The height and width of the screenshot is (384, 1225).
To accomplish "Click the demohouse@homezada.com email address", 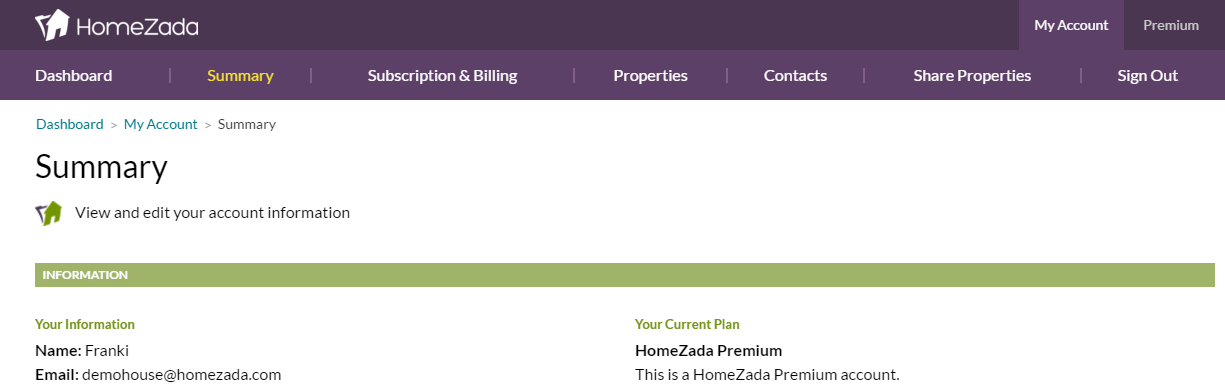I will 181,375.
